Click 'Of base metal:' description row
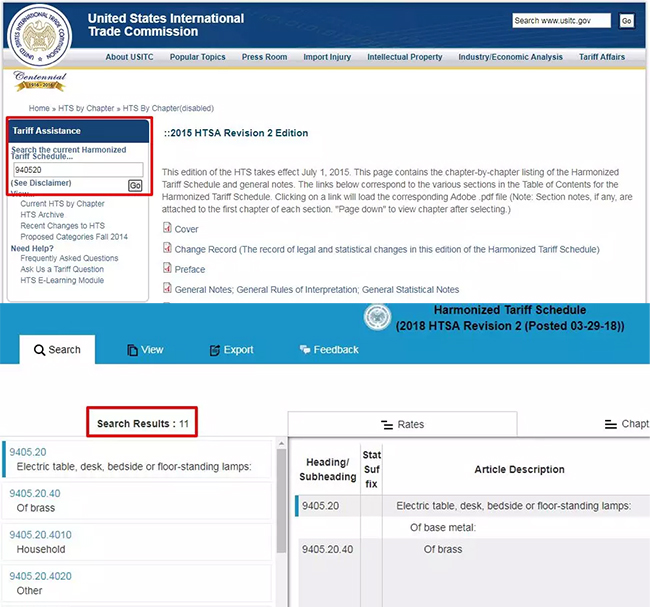Viewport: 650px width, 607px height. (x=443, y=527)
